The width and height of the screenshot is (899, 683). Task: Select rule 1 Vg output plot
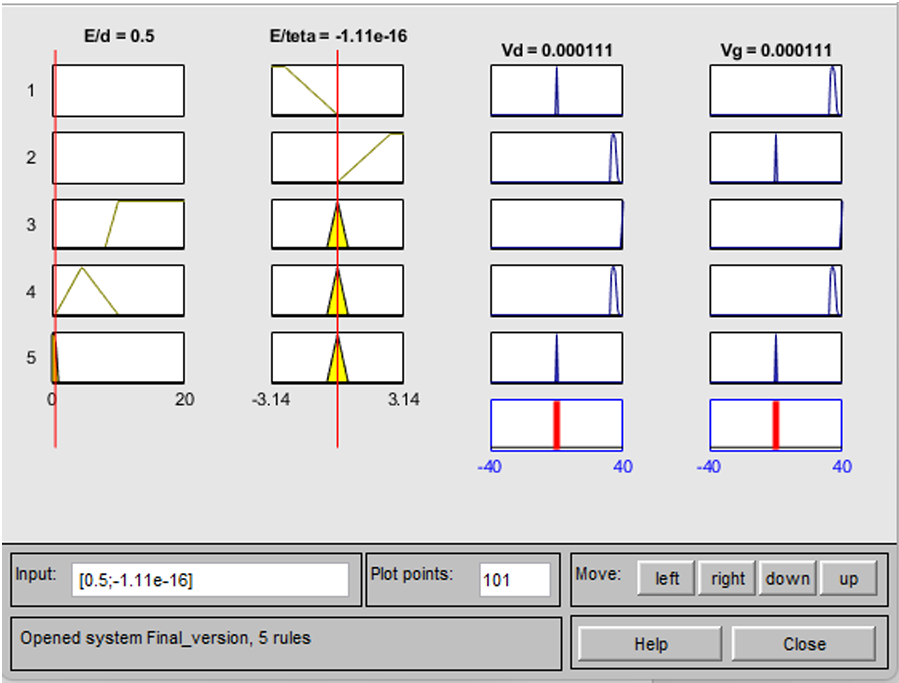(x=775, y=91)
